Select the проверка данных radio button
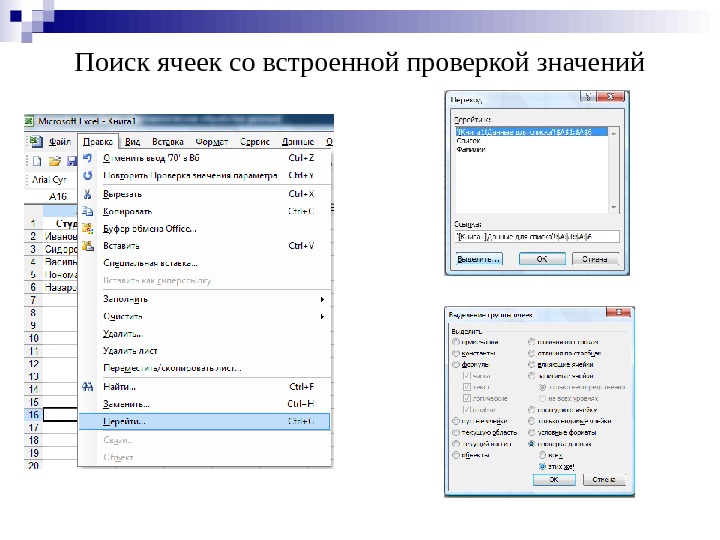The height and width of the screenshot is (540, 720). pos(531,444)
